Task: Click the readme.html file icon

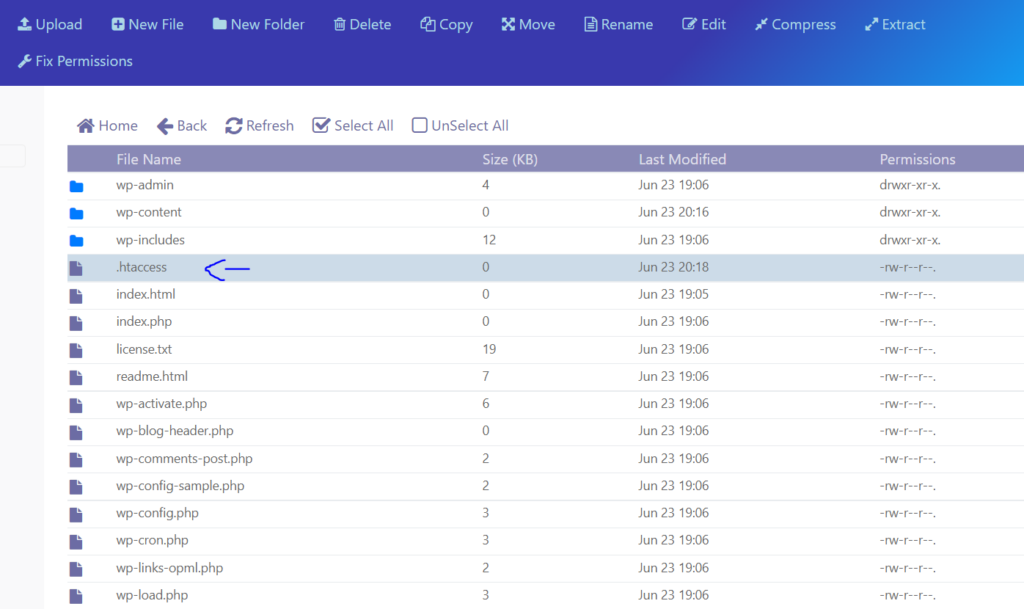Action: [x=76, y=377]
